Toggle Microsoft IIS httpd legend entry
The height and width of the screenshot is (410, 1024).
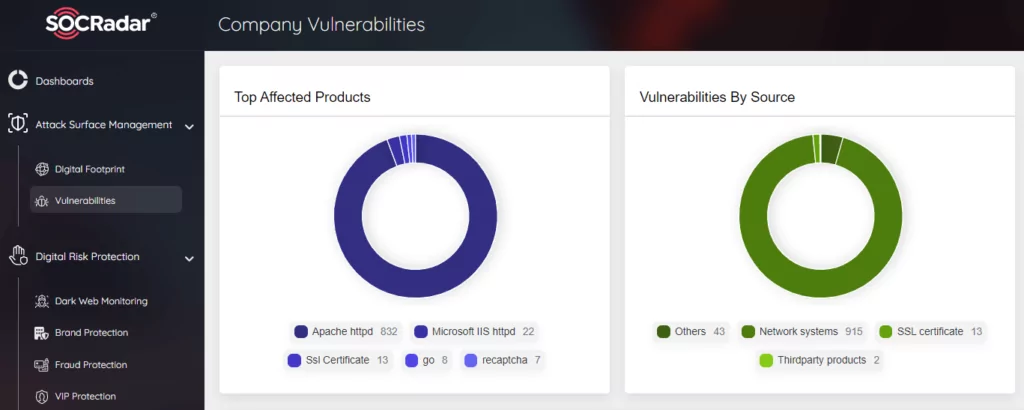coord(474,332)
